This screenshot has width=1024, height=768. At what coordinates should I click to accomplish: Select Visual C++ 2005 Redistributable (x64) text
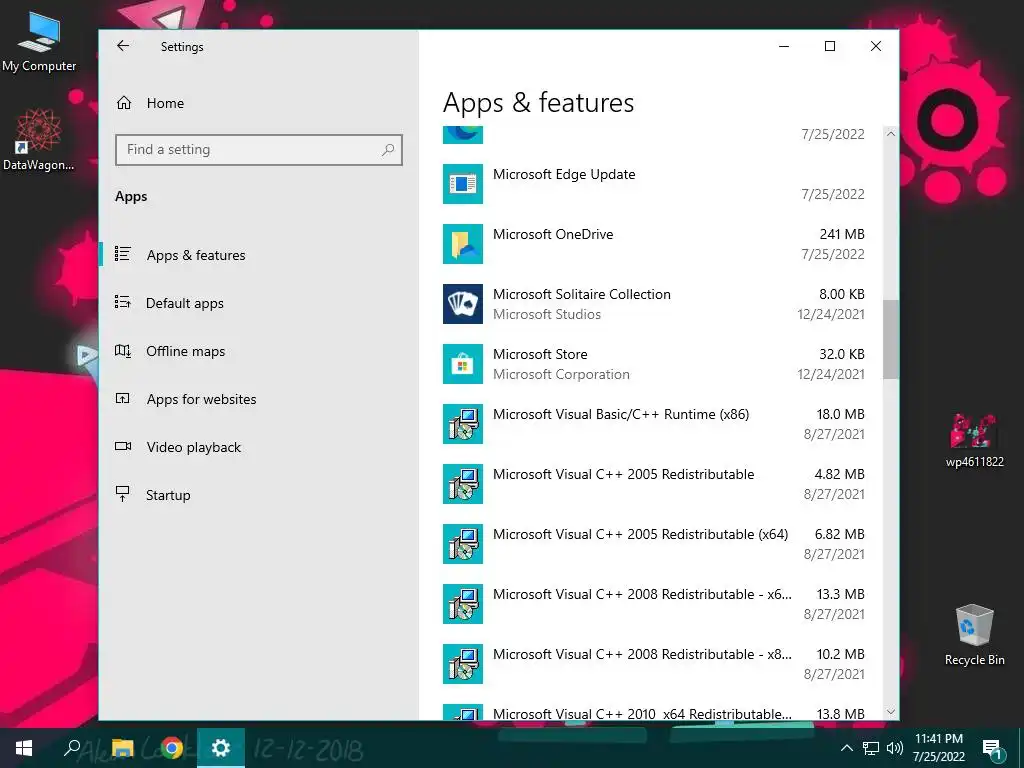click(x=641, y=535)
